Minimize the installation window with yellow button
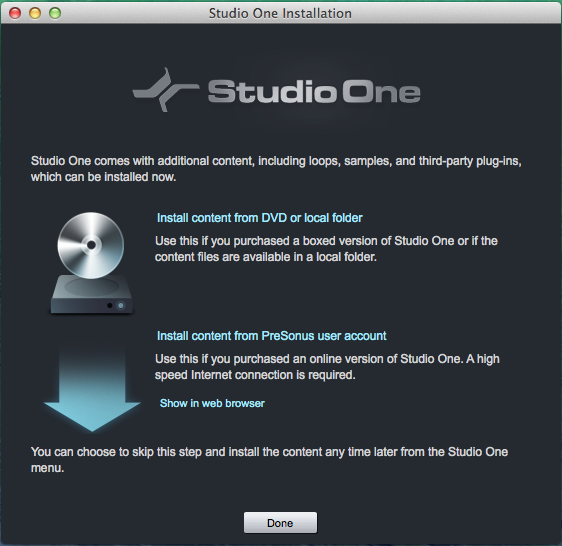 pos(35,13)
